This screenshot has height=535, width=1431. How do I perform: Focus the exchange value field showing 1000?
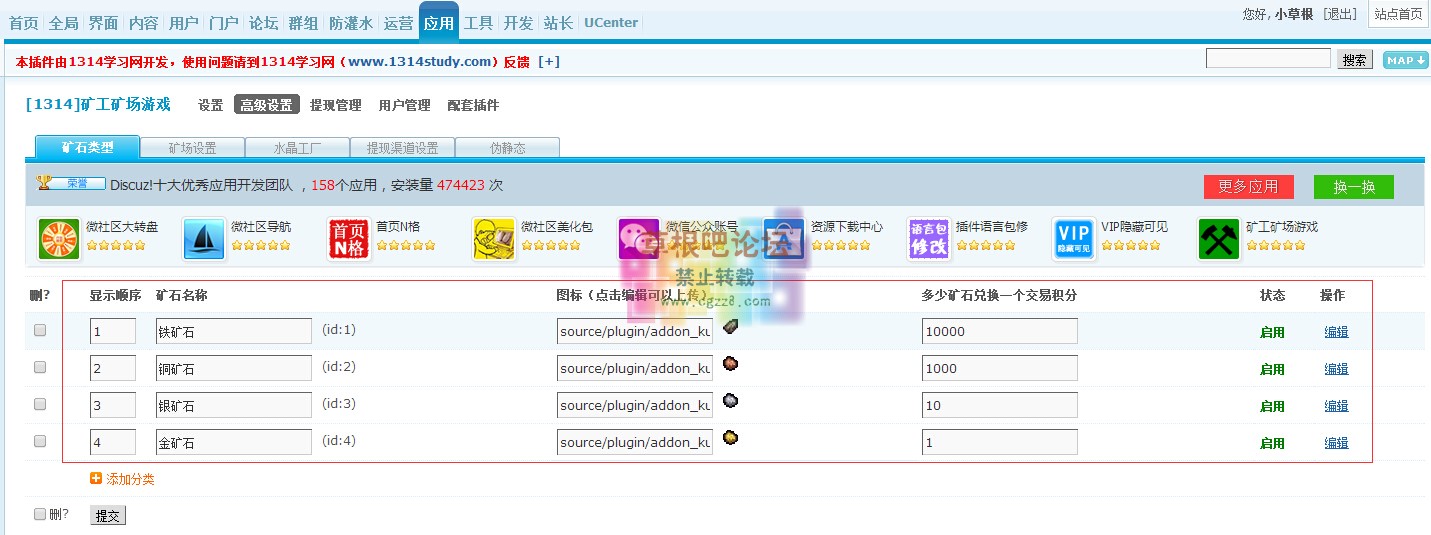1000,368
